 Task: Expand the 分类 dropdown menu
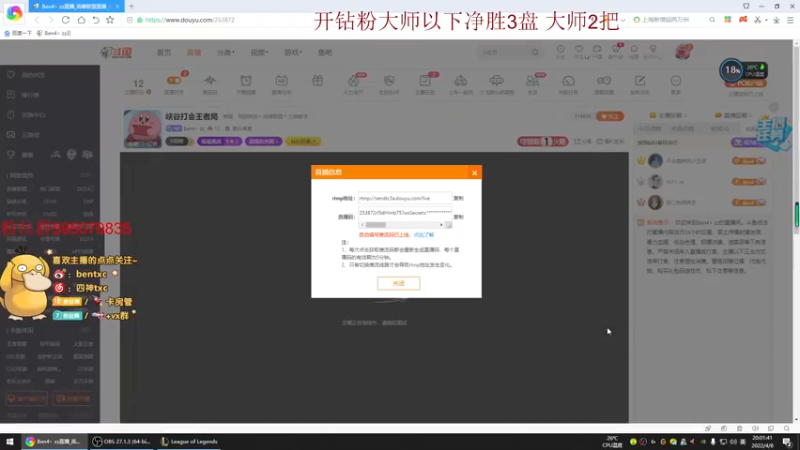[x=226, y=53]
